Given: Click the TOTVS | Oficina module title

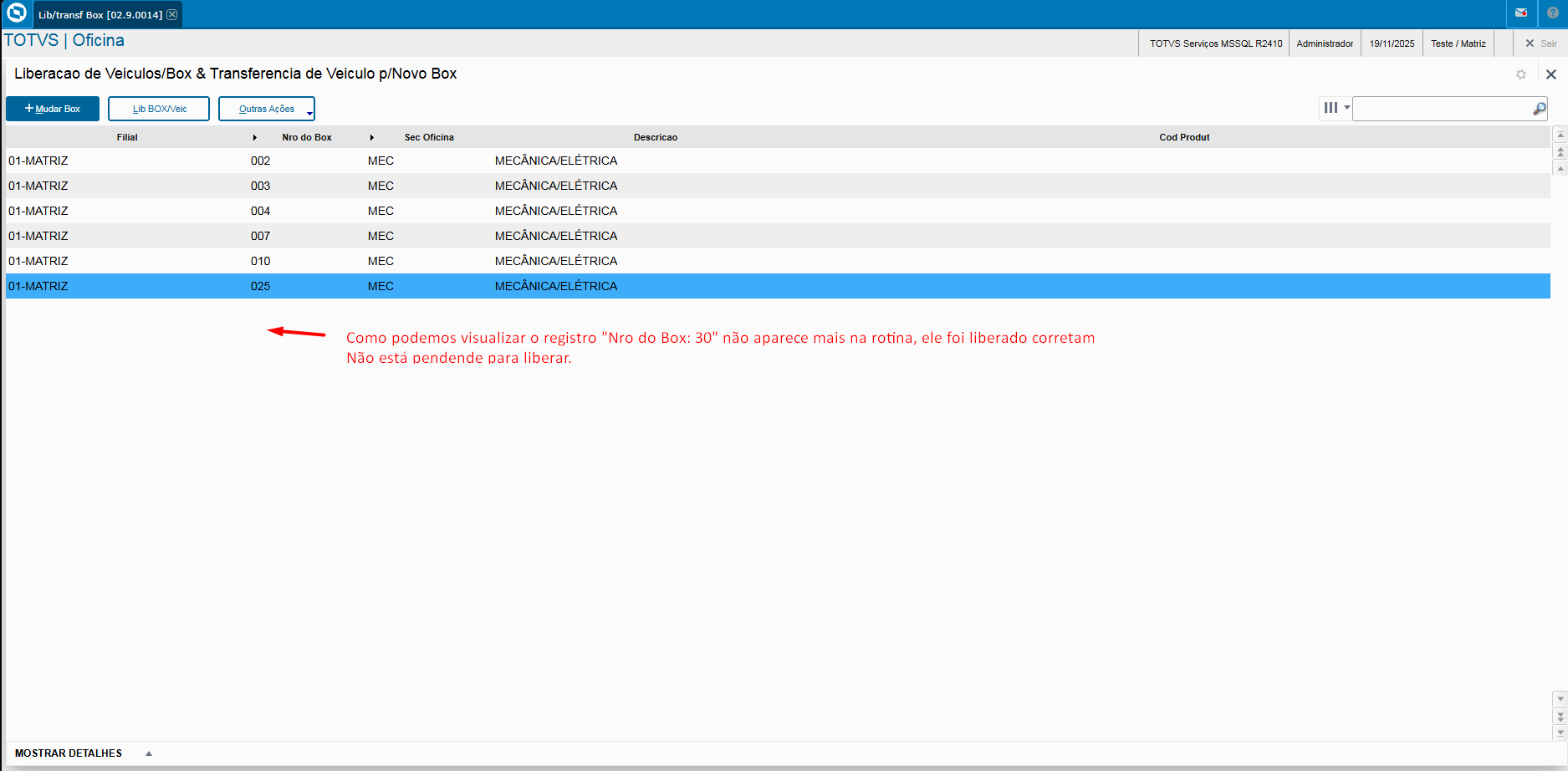Looking at the screenshot, I should [x=64, y=40].
